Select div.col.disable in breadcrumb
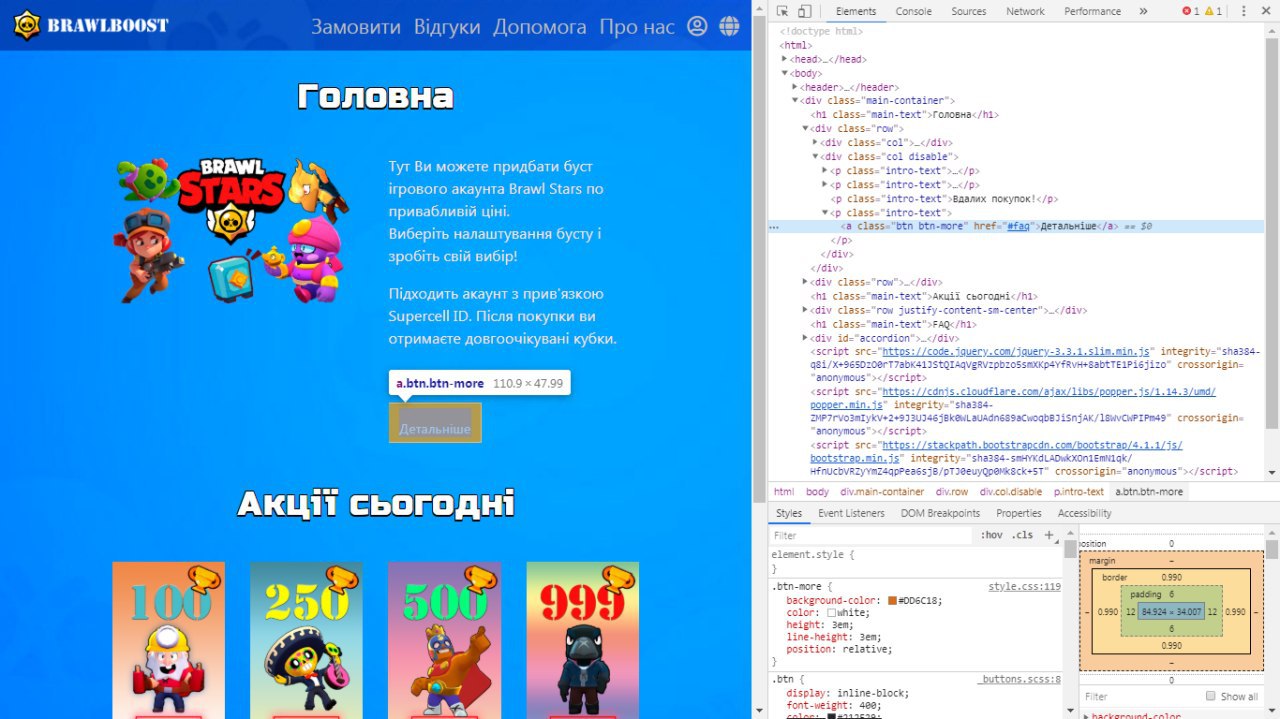1280x719 pixels. click(1010, 492)
